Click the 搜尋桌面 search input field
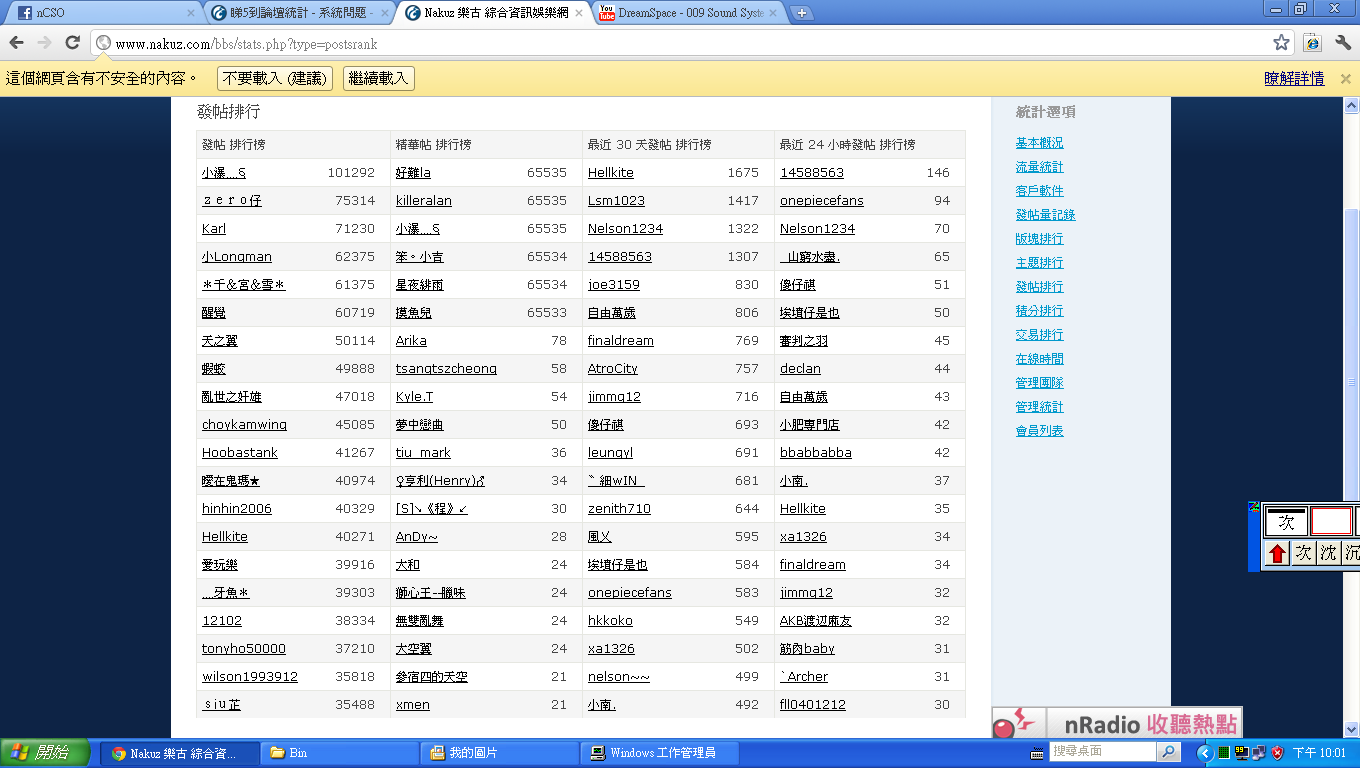The height and width of the screenshot is (768, 1360). [1102, 752]
